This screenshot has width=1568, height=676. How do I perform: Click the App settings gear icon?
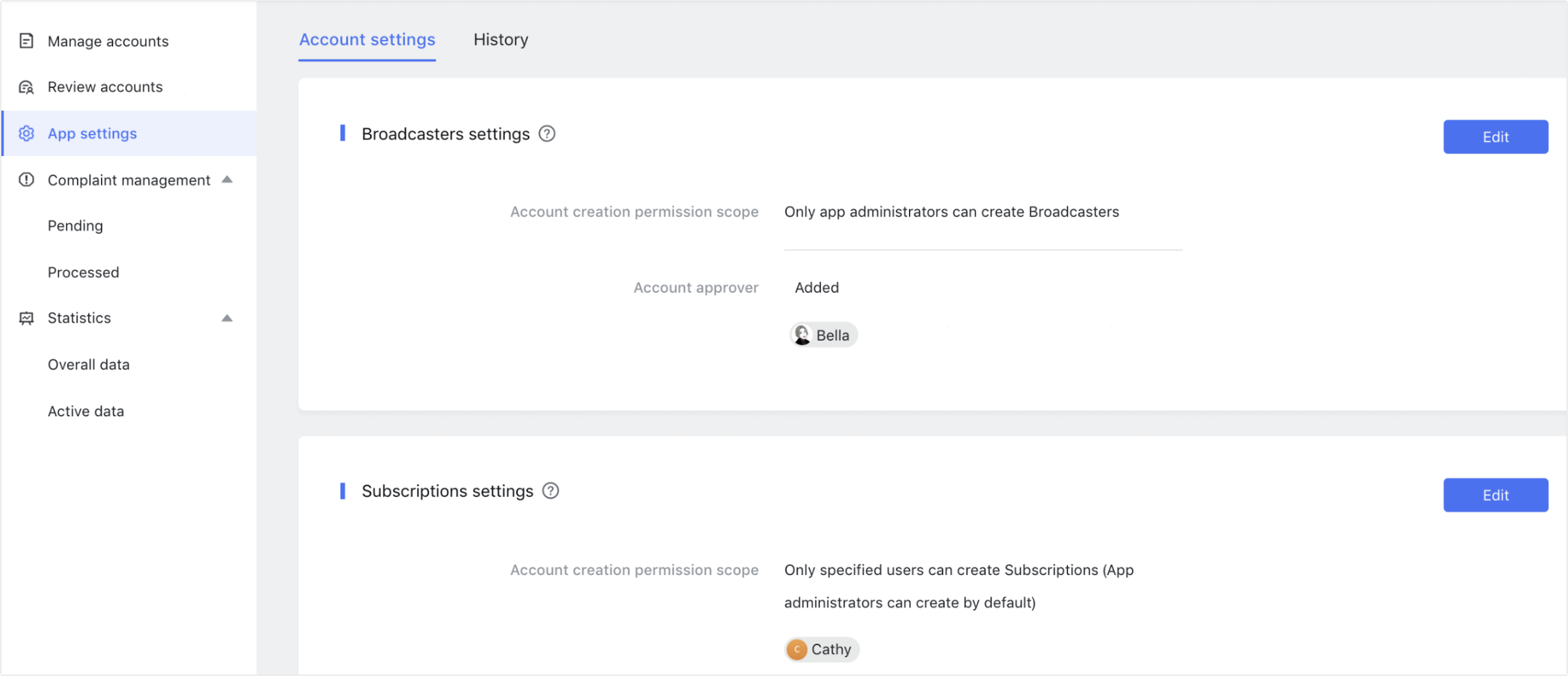coord(26,133)
